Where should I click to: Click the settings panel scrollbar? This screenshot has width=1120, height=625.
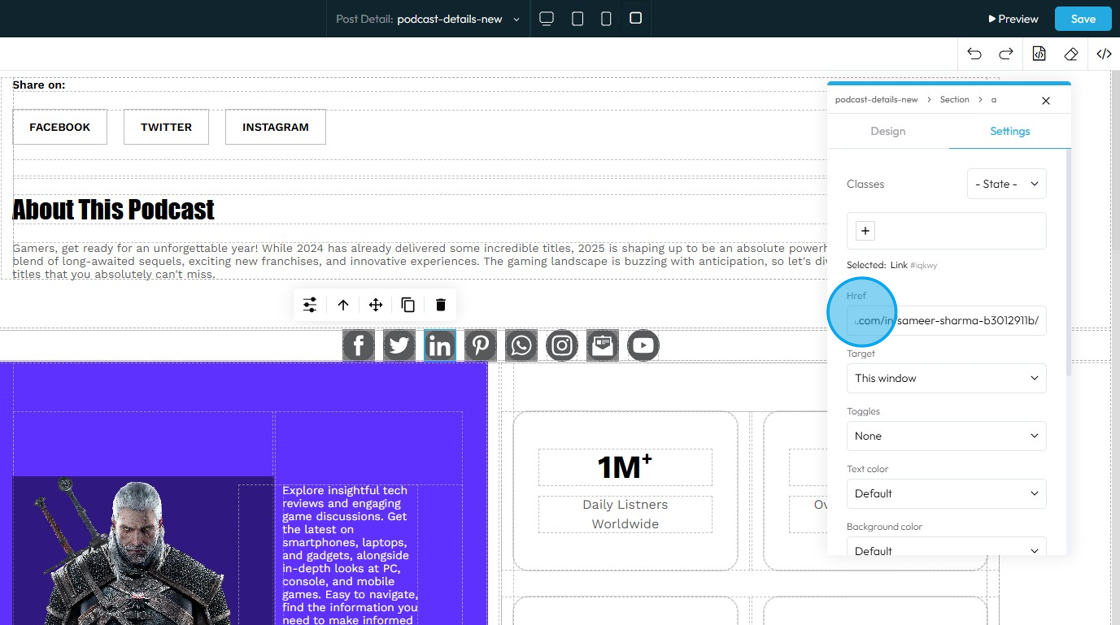click(x=1069, y=264)
